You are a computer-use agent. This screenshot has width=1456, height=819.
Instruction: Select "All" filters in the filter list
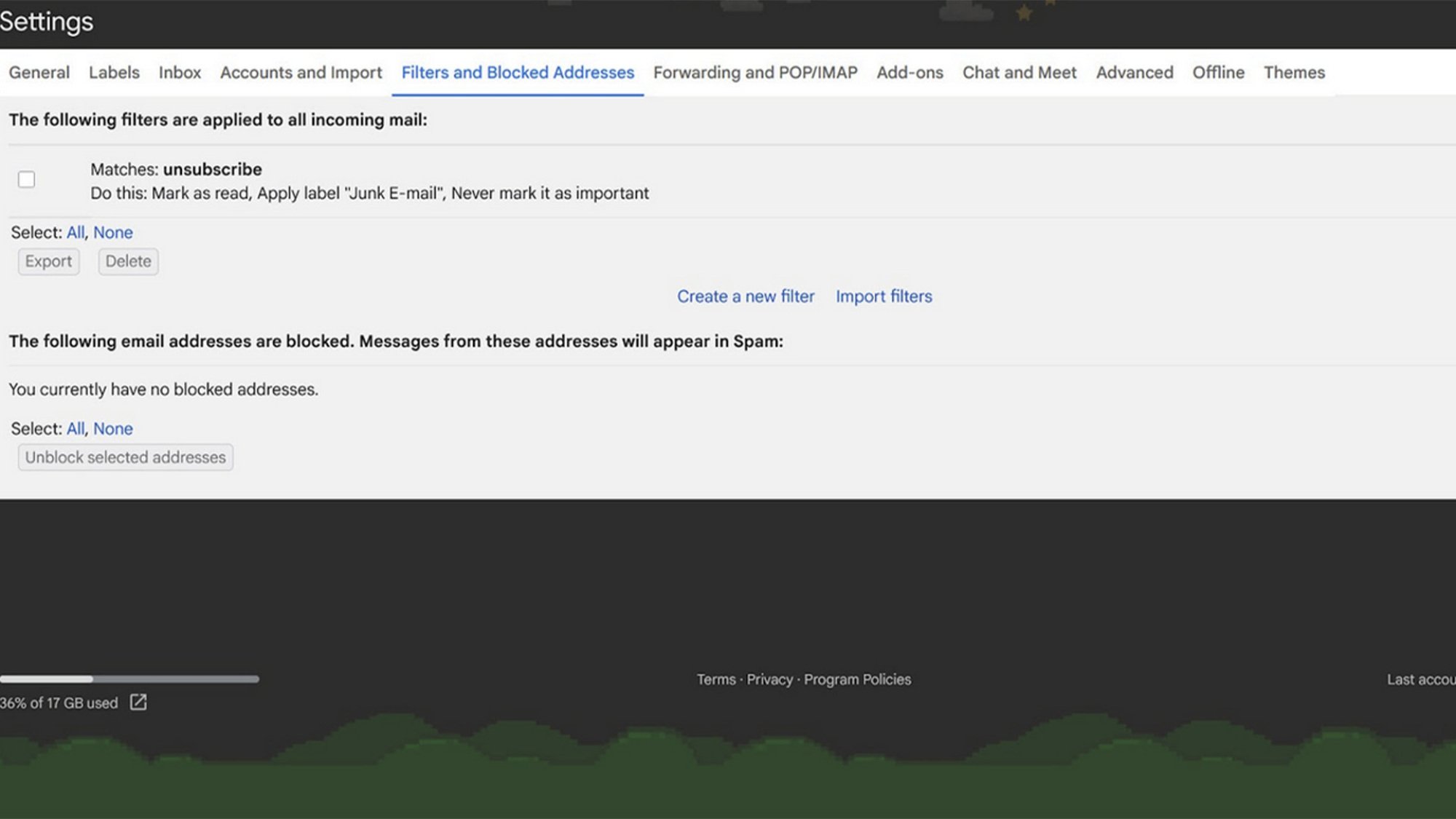tap(76, 232)
